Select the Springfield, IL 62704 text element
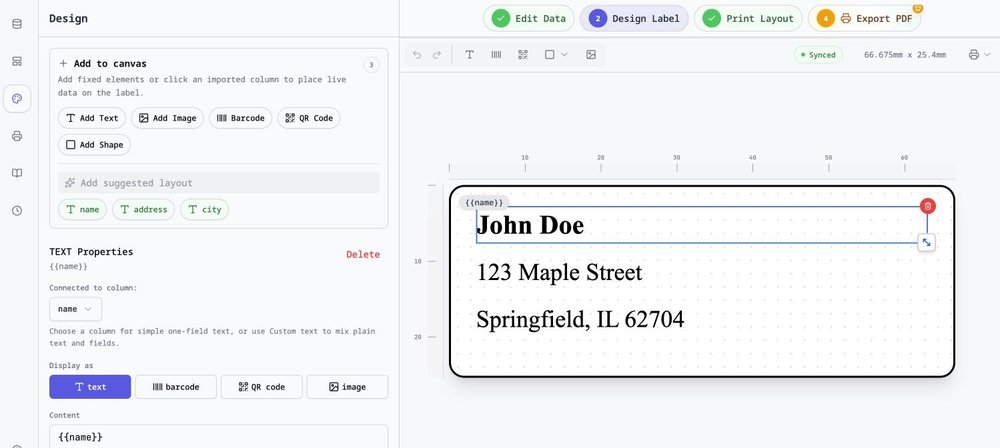This screenshot has width=1000, height=448. tap(580, 318)
